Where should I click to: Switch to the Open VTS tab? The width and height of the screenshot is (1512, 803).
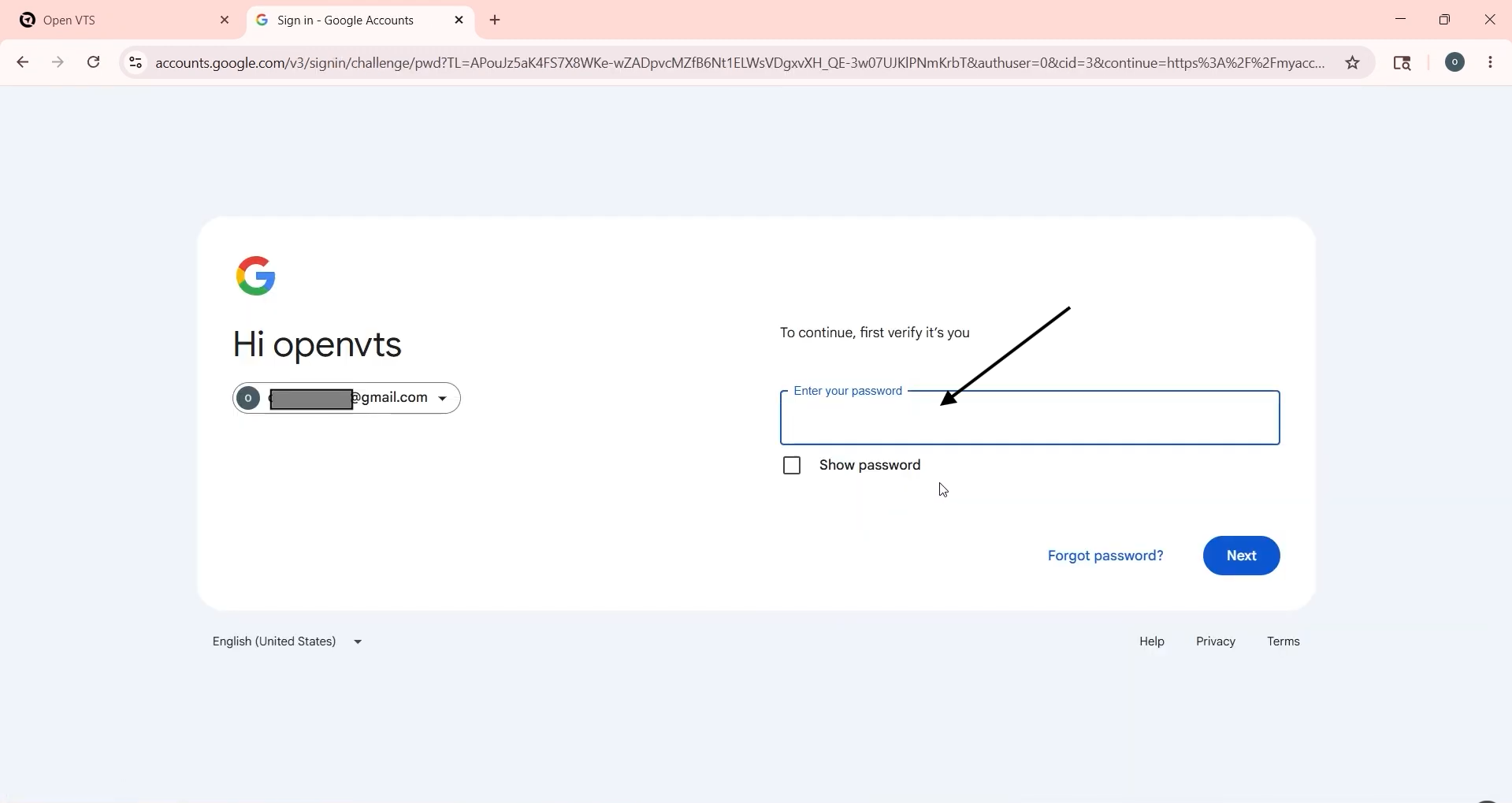(x=122, y=20)
